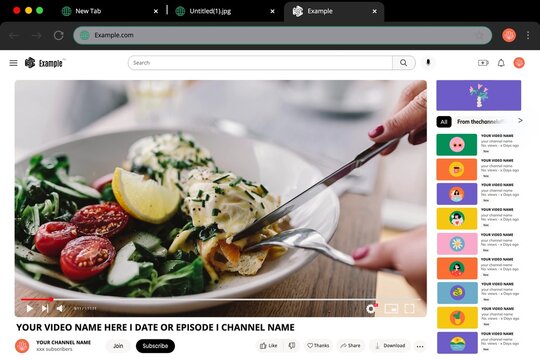The width and height of the screenshot is (540, 360).
Task: Open the purple flower banner thumbnail
Action: [479, 95]
